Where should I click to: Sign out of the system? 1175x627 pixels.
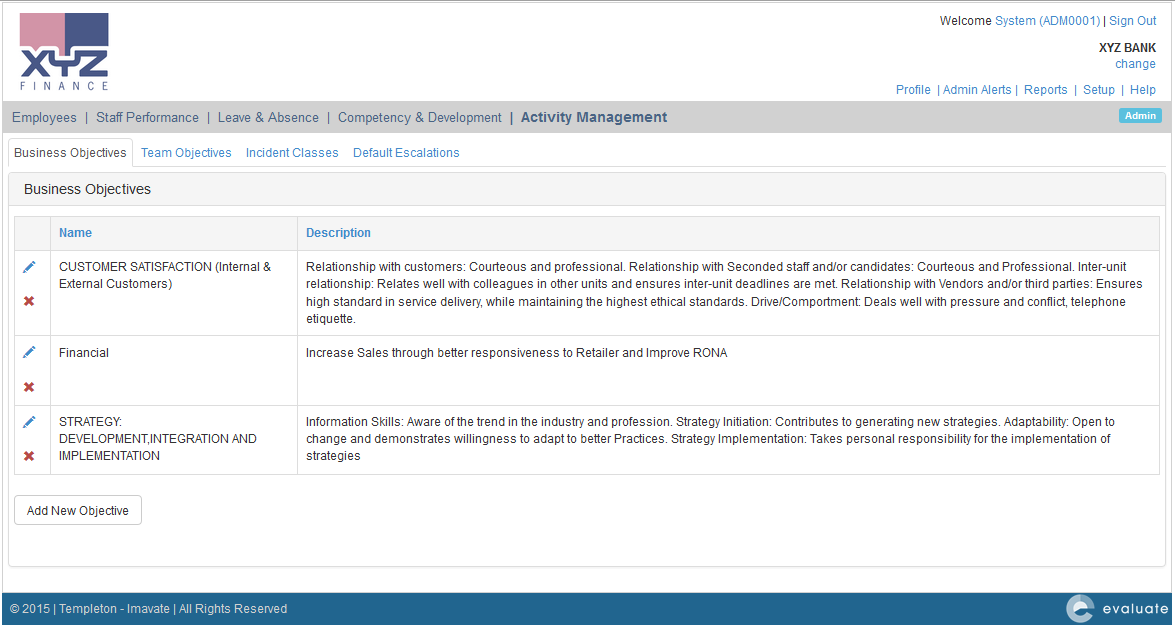[x=1132, y=21]
